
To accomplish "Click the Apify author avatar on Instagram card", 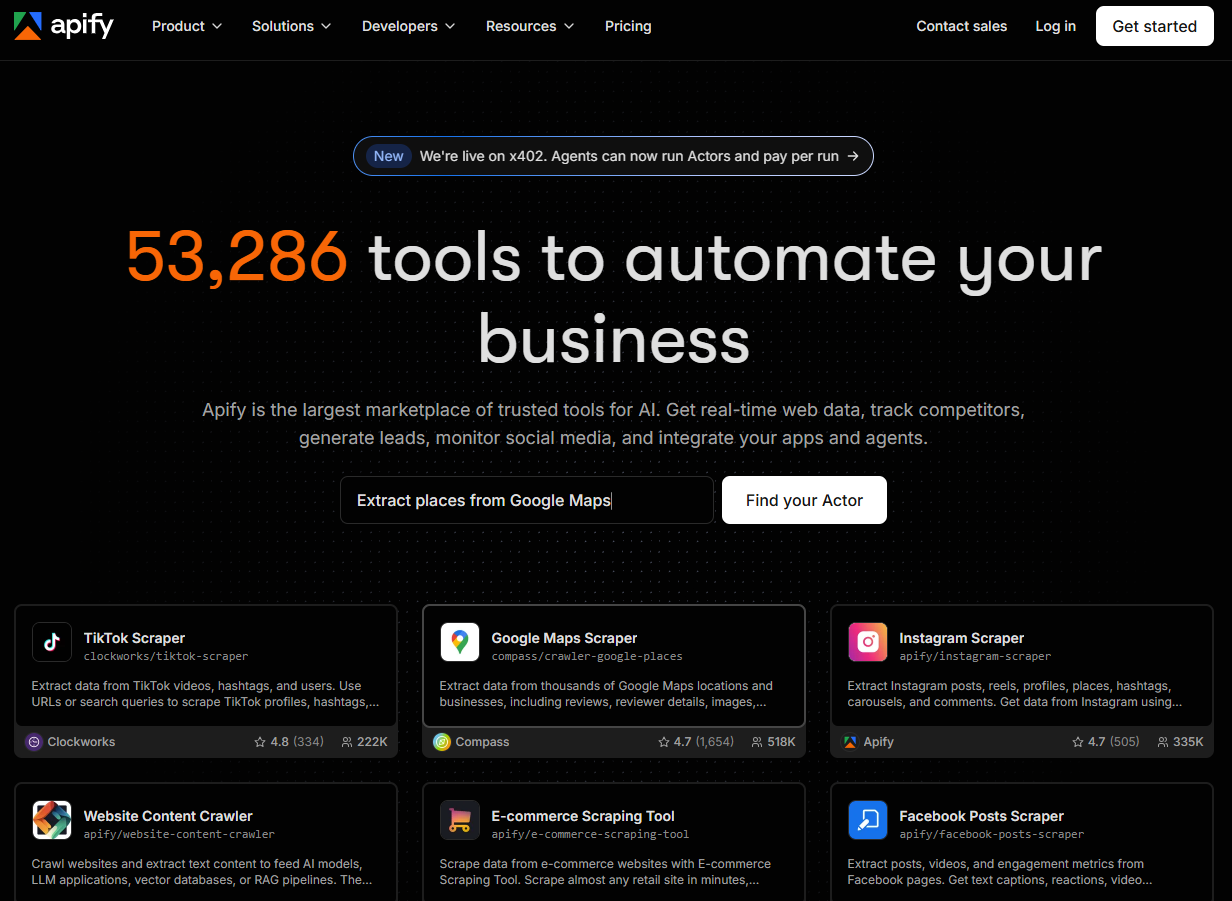I will coord(850,742).
